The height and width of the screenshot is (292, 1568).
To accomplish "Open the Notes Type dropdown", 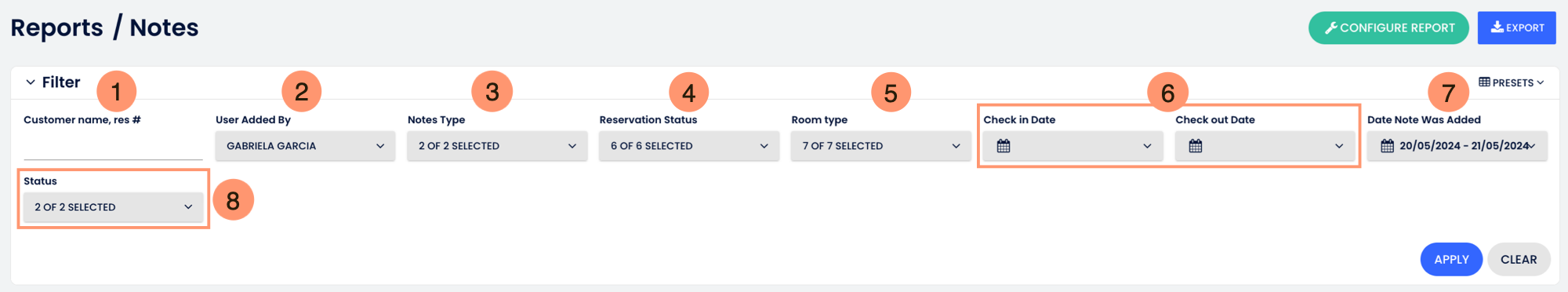I will 497,146.
